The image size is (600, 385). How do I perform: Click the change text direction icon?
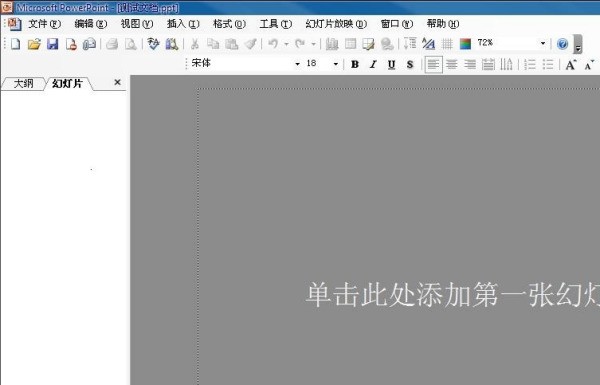(x=507, y=64)
